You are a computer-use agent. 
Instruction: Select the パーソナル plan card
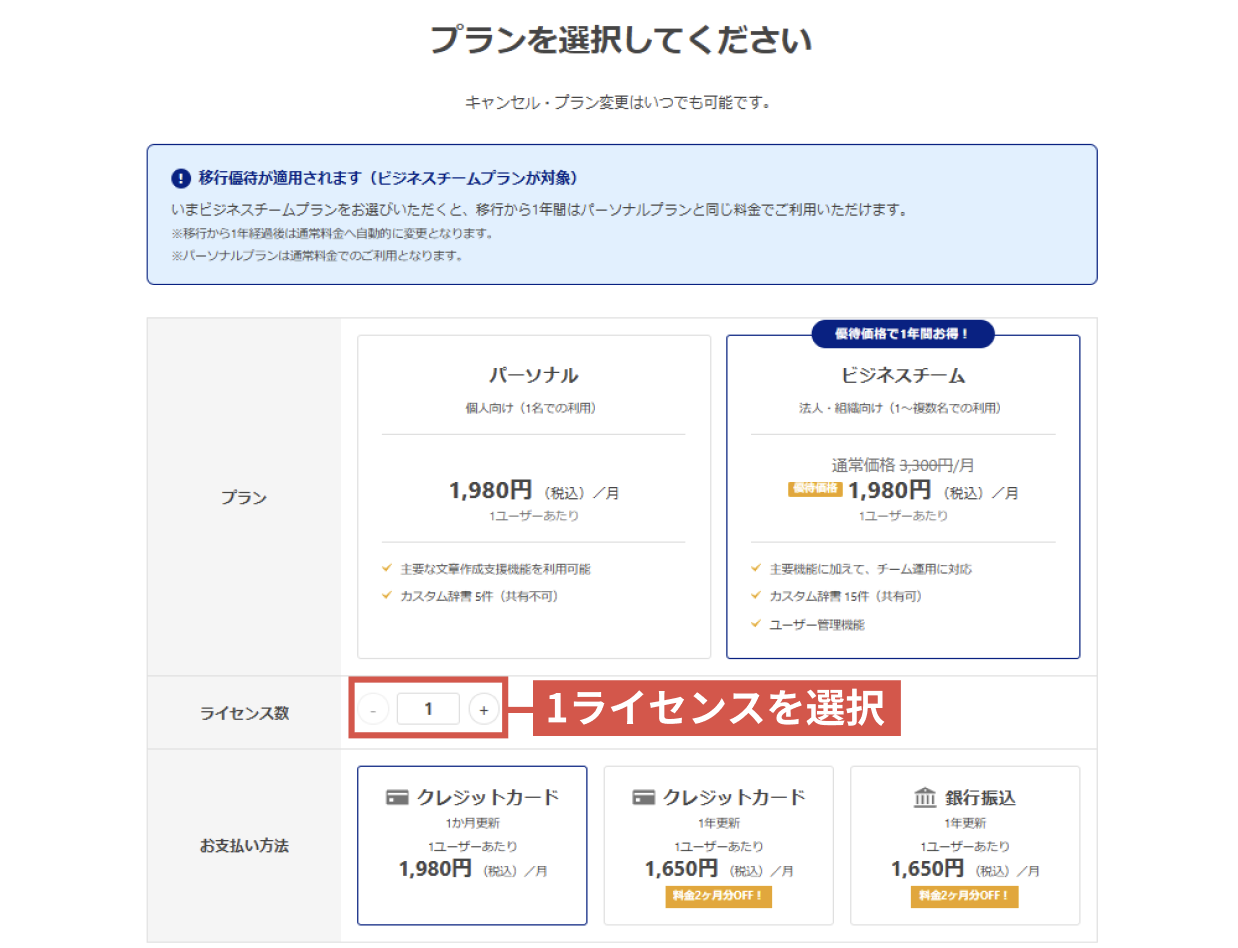tap(534, 496)
